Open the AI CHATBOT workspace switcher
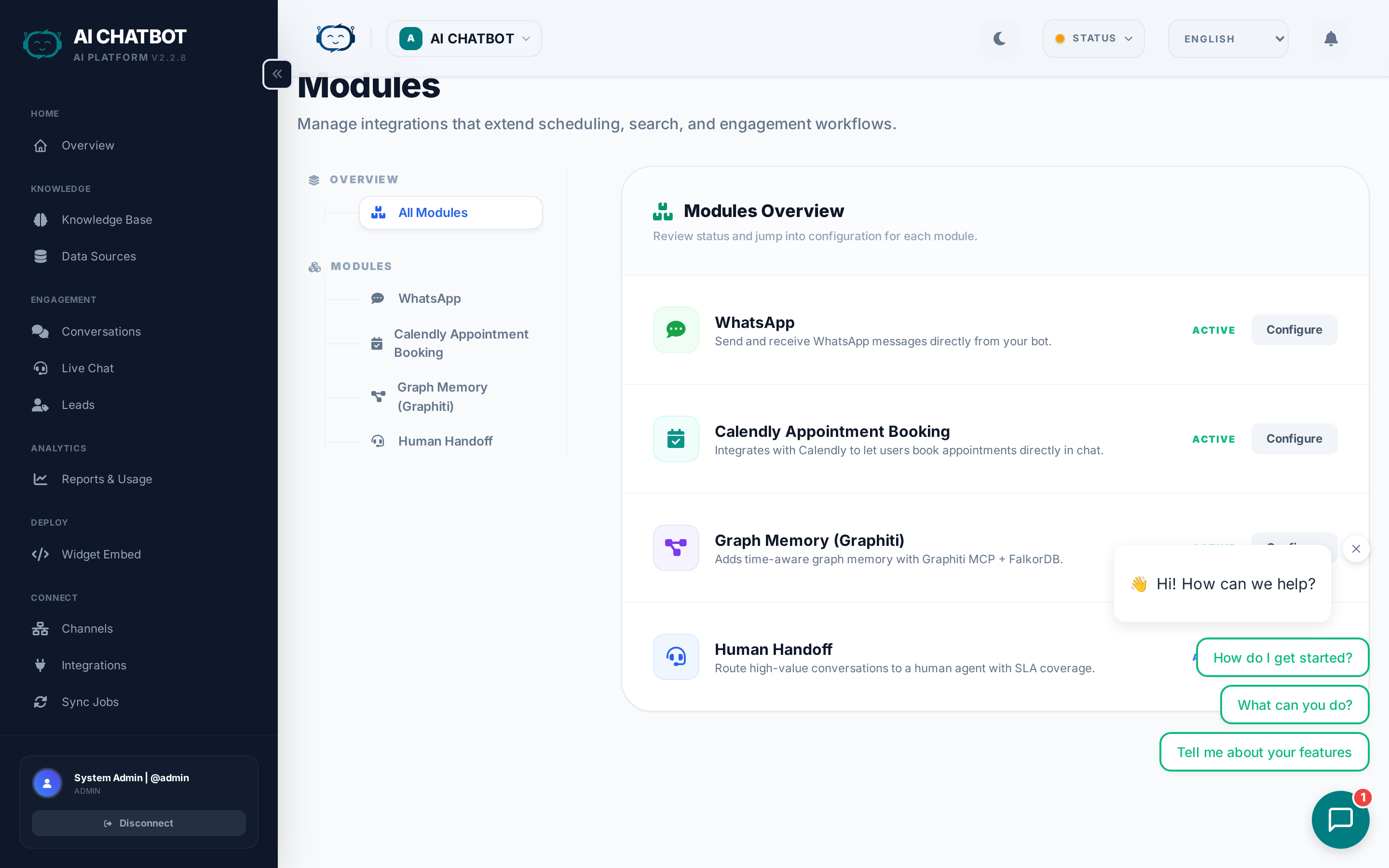This screenshot has height=868, width=1389. click(x=464, y=39)
